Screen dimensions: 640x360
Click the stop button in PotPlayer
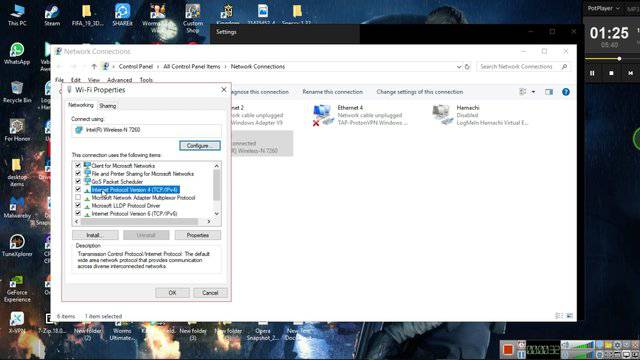click(611, 73)
